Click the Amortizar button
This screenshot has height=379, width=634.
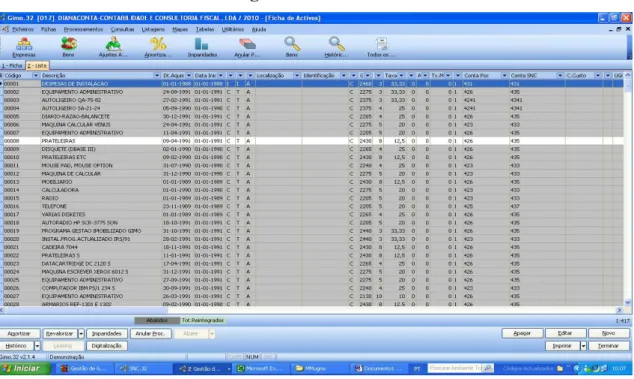click(19, 334)
